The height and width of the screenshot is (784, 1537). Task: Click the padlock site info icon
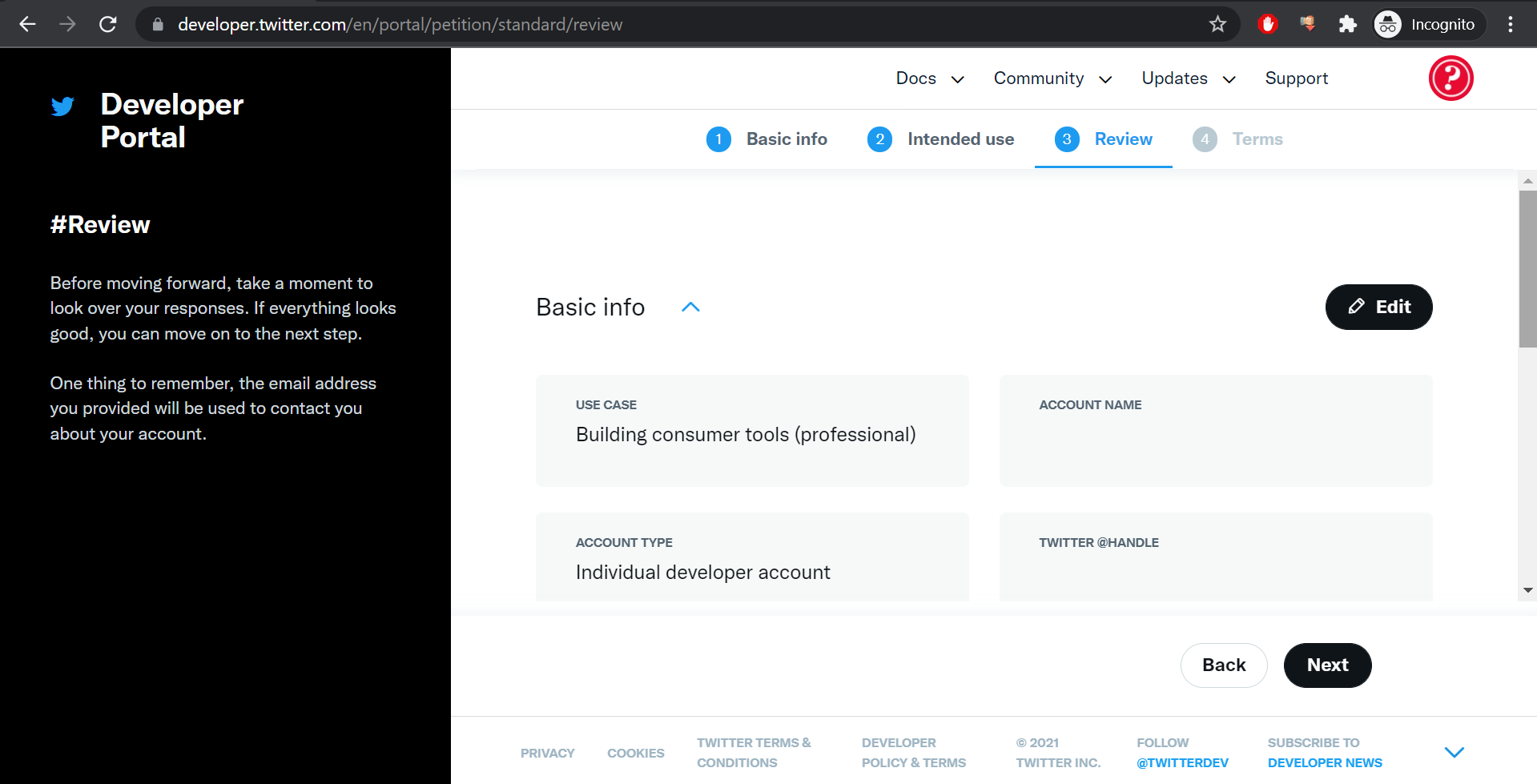pyautogui.click(x=158, y=24)
